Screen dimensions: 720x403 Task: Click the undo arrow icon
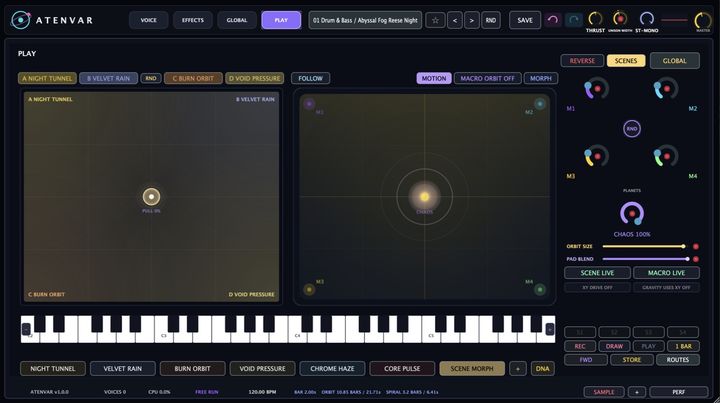coord(553,20)
